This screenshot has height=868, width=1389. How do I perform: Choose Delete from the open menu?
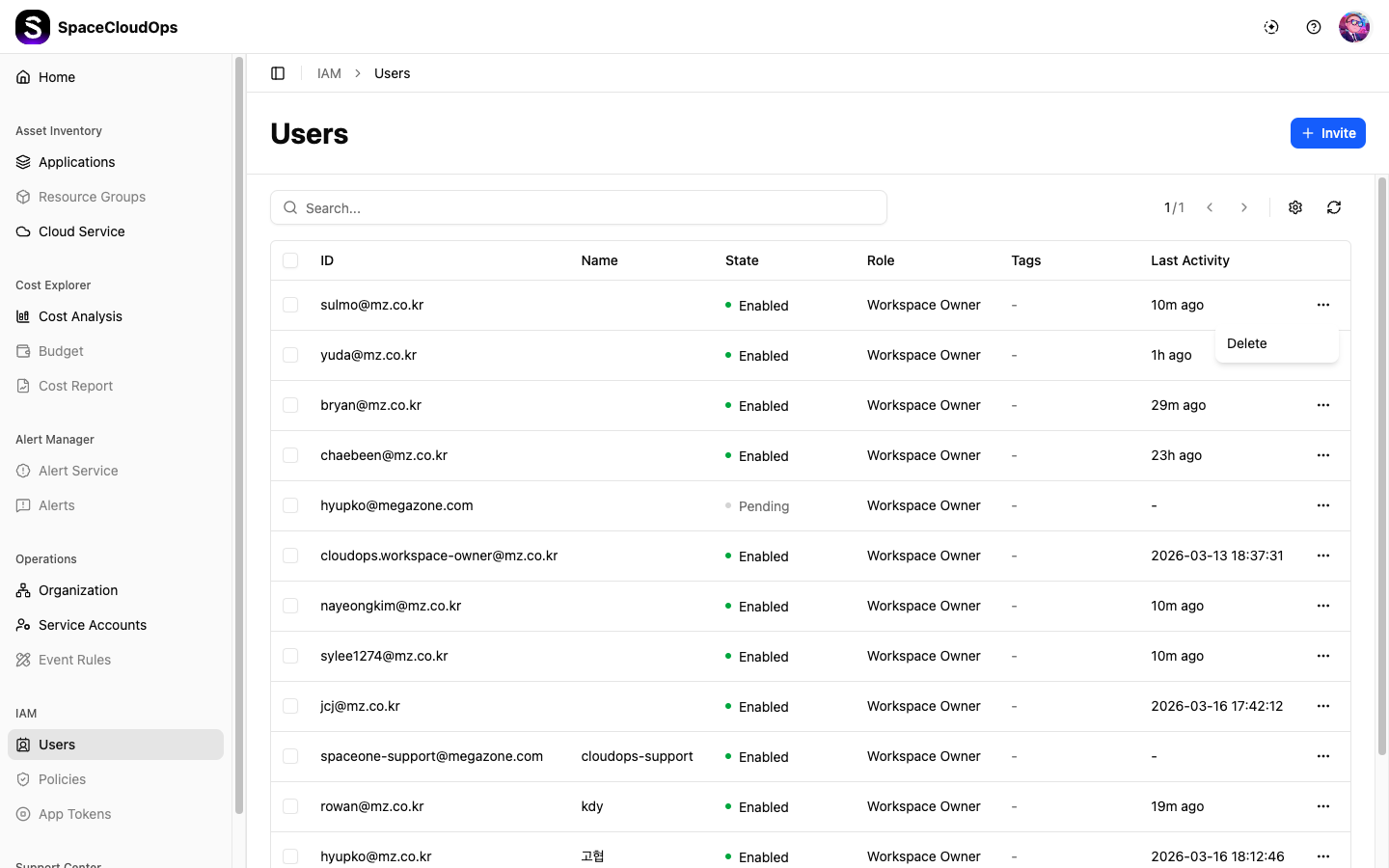click(x=1247, y=343)
